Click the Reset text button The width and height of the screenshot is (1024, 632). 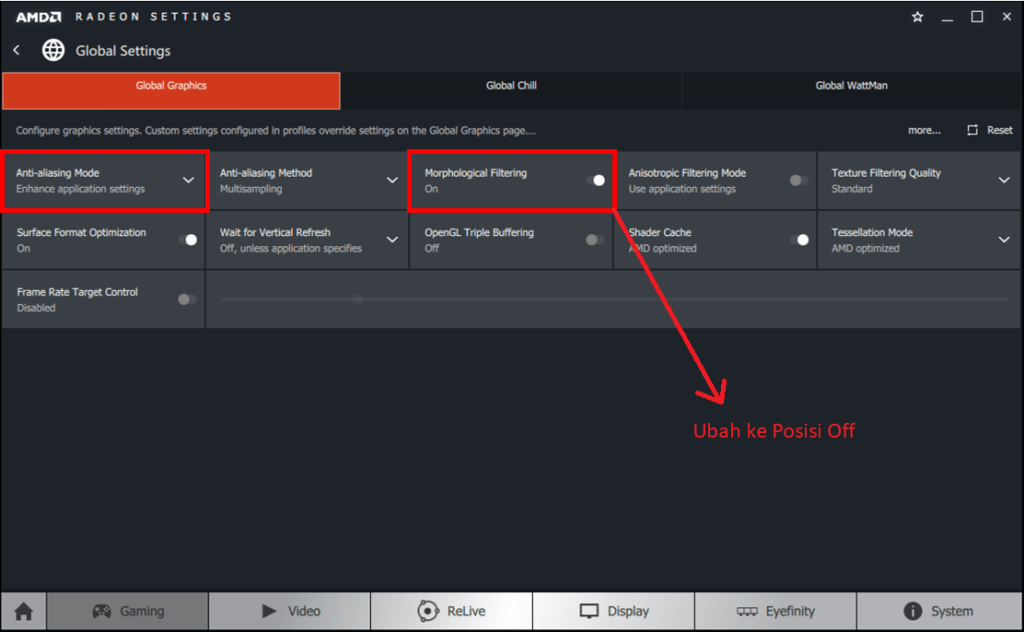[x=999, y=130]
